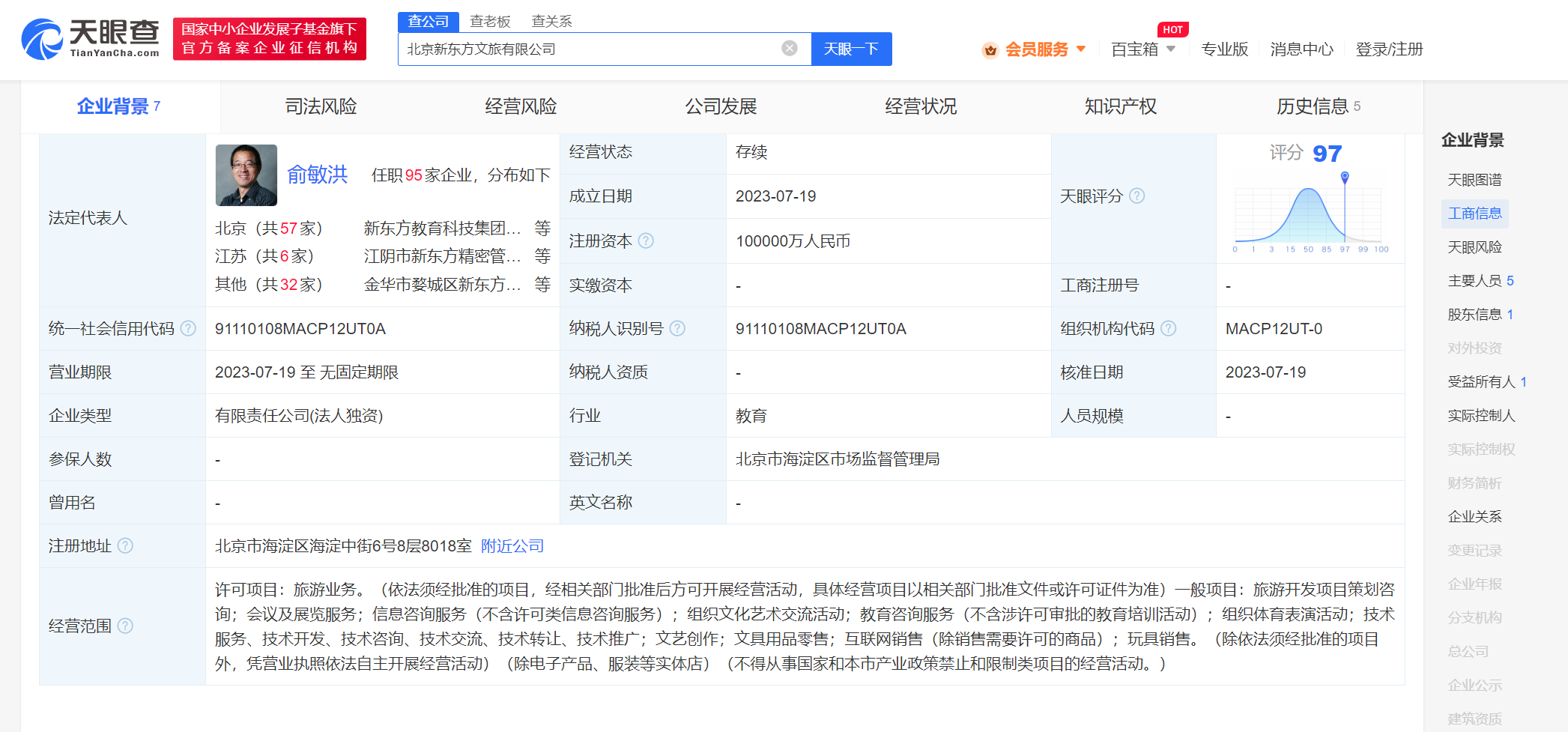Open 消息中心 link
Viewport: 1568px width, 732px height.
pos(1302,49)
